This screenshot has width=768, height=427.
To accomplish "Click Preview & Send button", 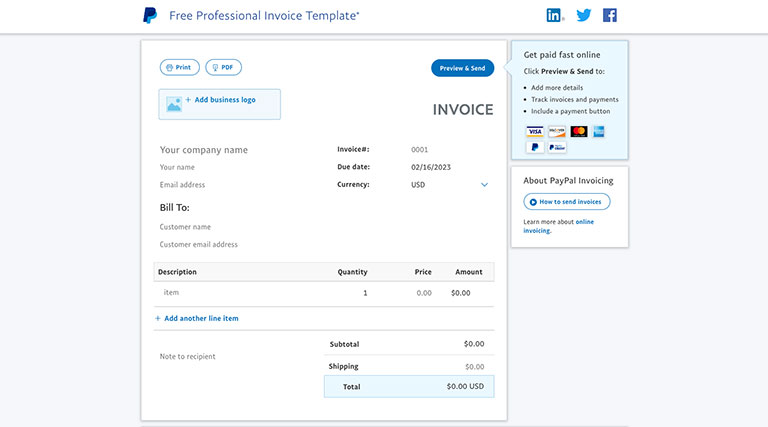I will 462,68.
